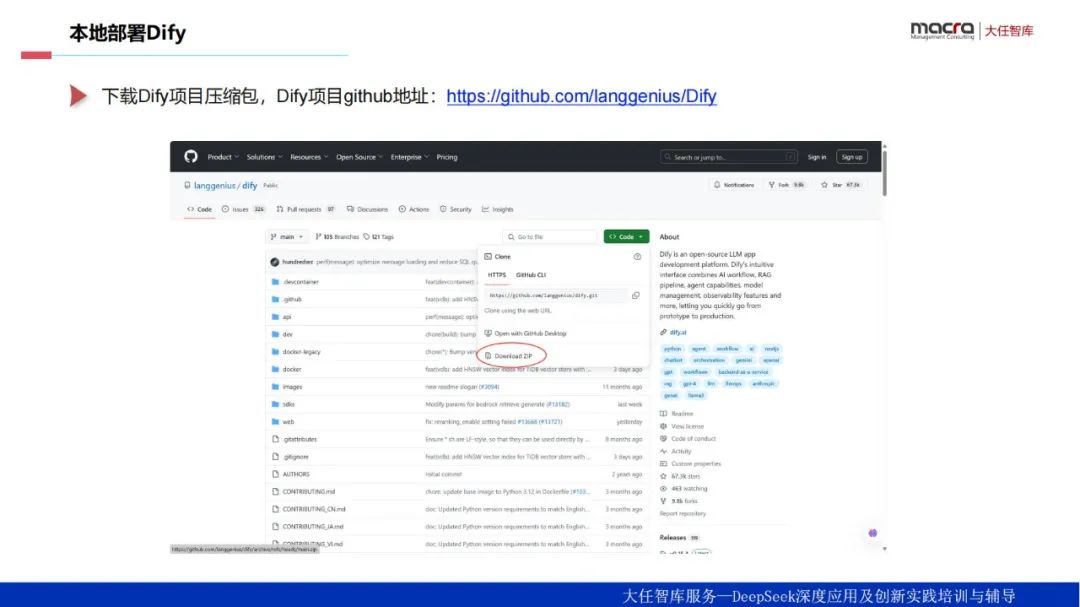Viewport: 1080px width, 607px height.
Task: Open the .devcontainer folder
Action: 300,282
